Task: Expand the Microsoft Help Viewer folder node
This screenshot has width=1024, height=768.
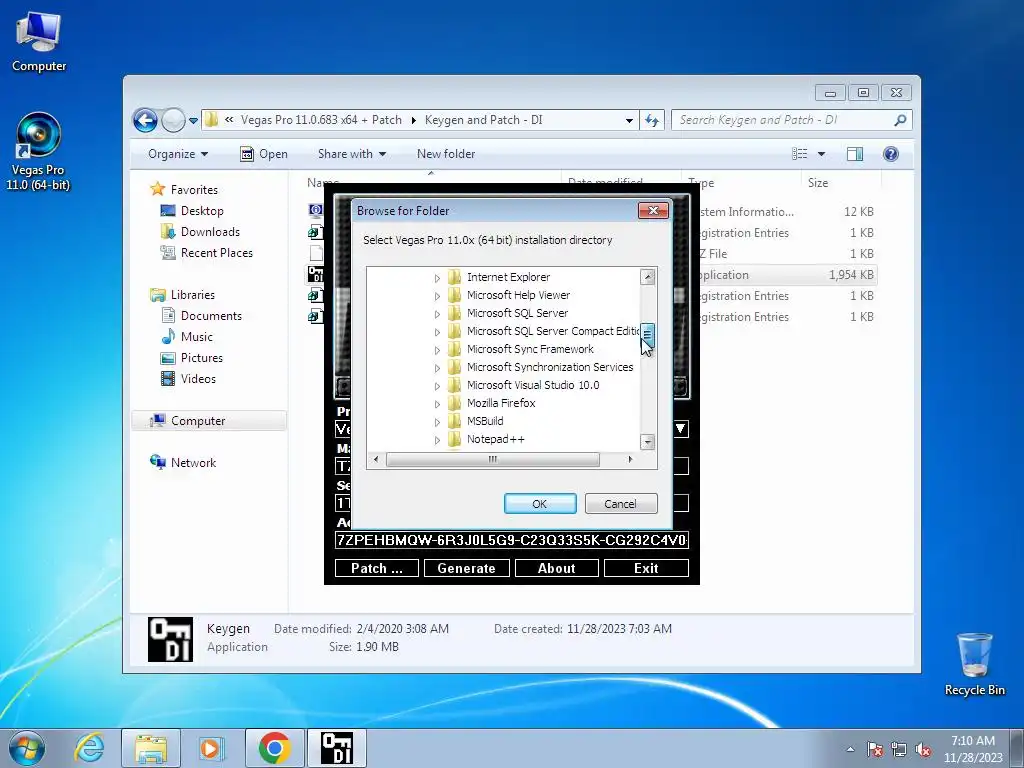Action: coord(437,296)
